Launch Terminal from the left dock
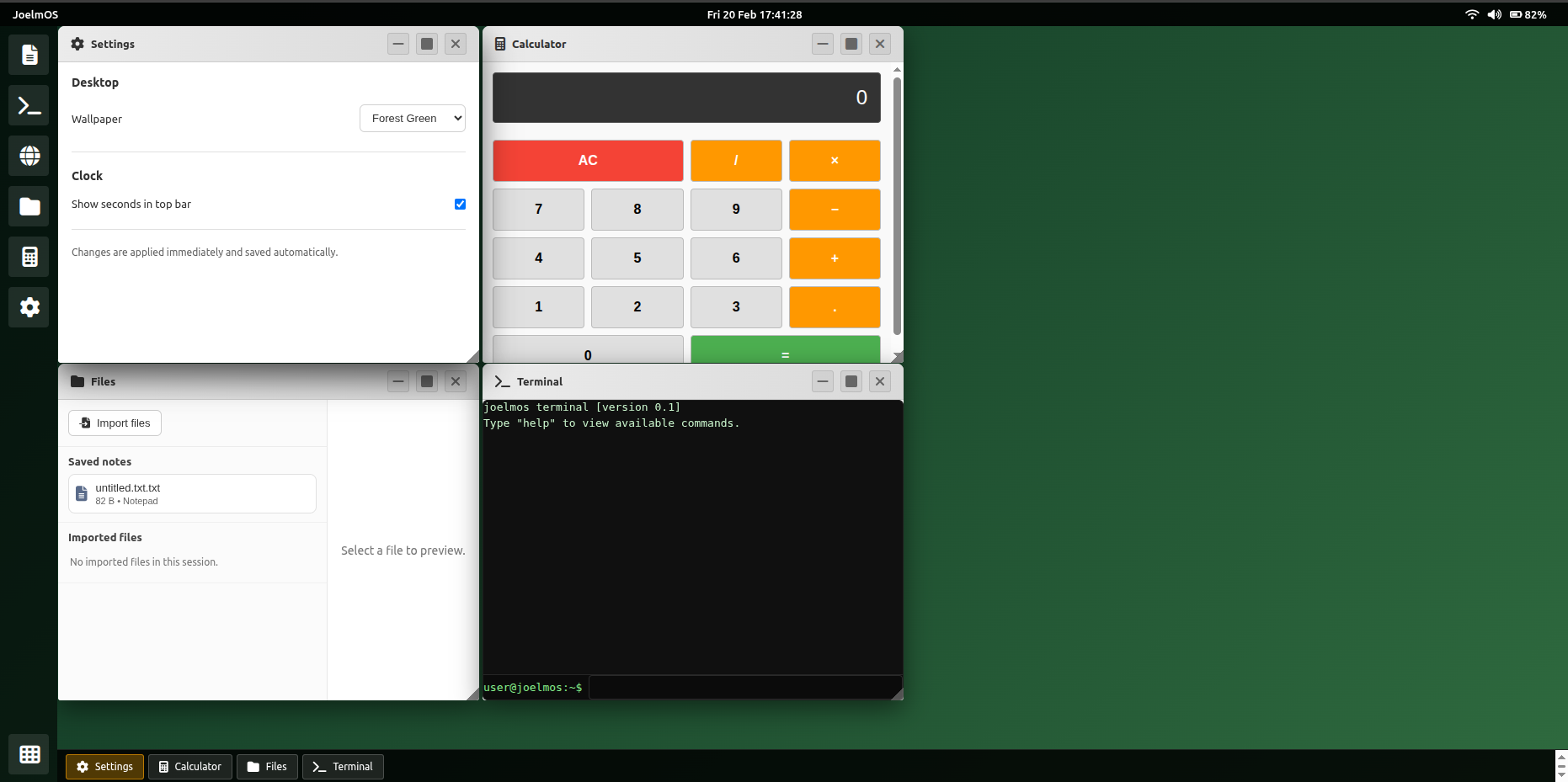This screenshot has width=1568, height=782. click(29, 106)
